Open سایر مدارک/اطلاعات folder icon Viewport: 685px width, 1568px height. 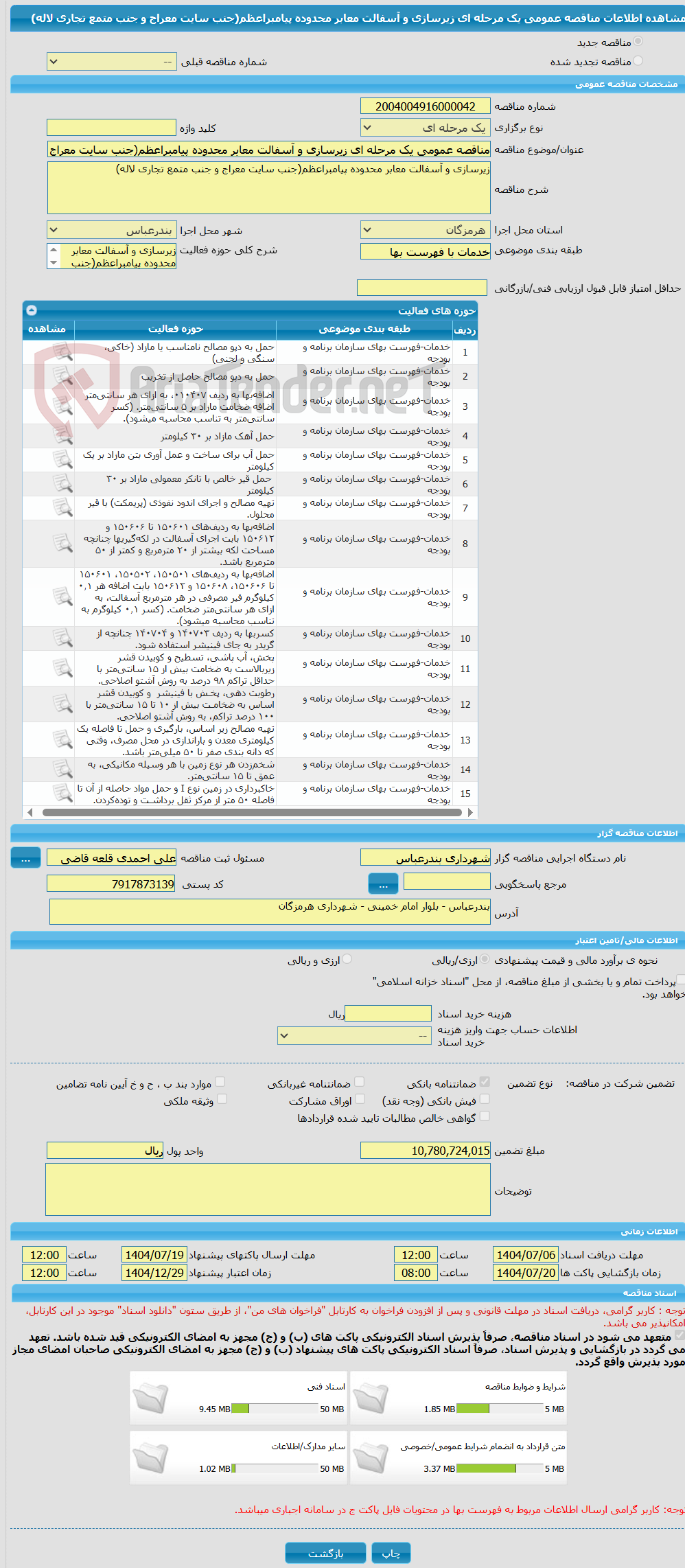150,1457
